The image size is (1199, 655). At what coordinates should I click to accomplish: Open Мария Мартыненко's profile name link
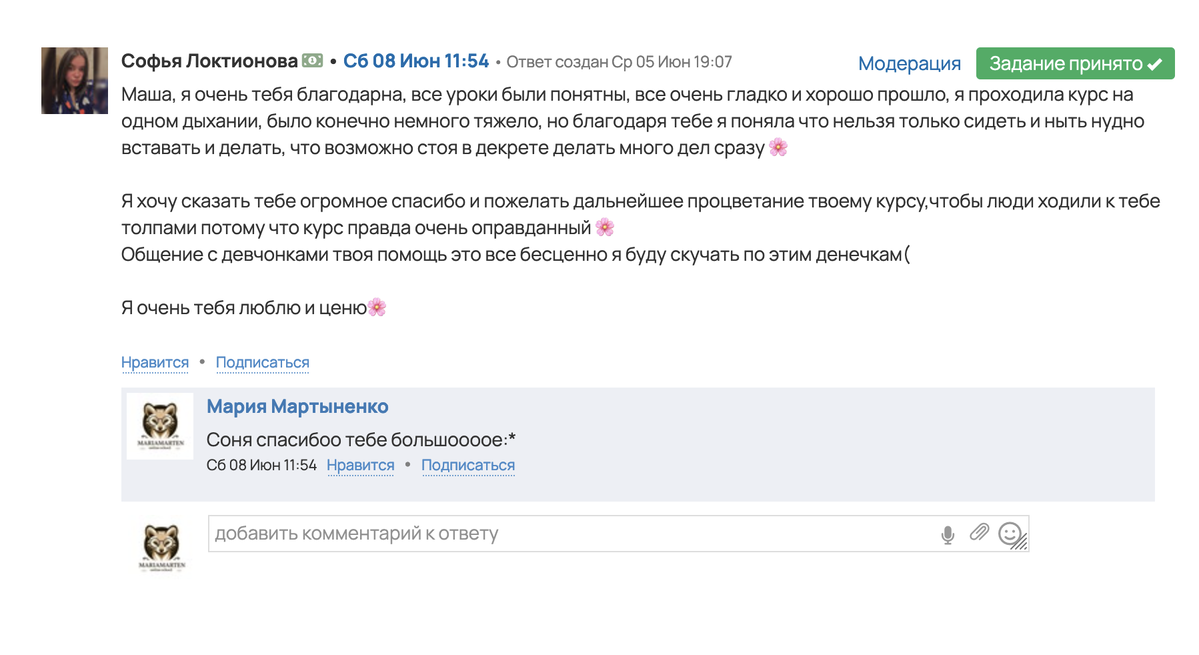coord(297,406)
